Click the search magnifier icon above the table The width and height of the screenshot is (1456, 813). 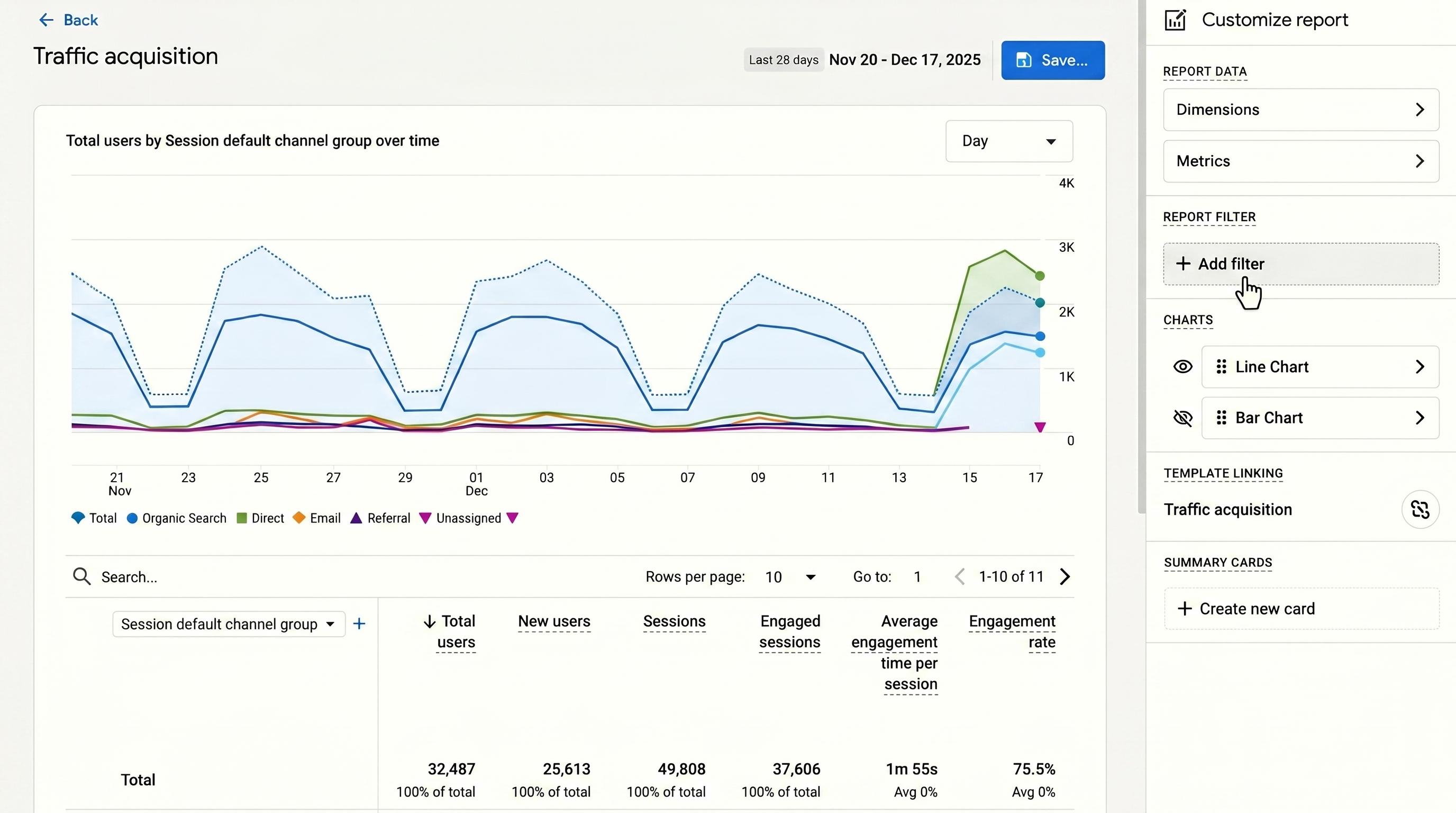point(82,577)
